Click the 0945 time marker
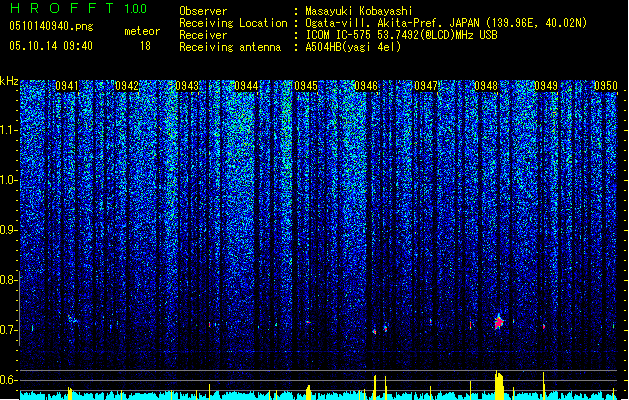Image resolution: width=629 pixels, height=400 pixels. (x=306, y=86)
